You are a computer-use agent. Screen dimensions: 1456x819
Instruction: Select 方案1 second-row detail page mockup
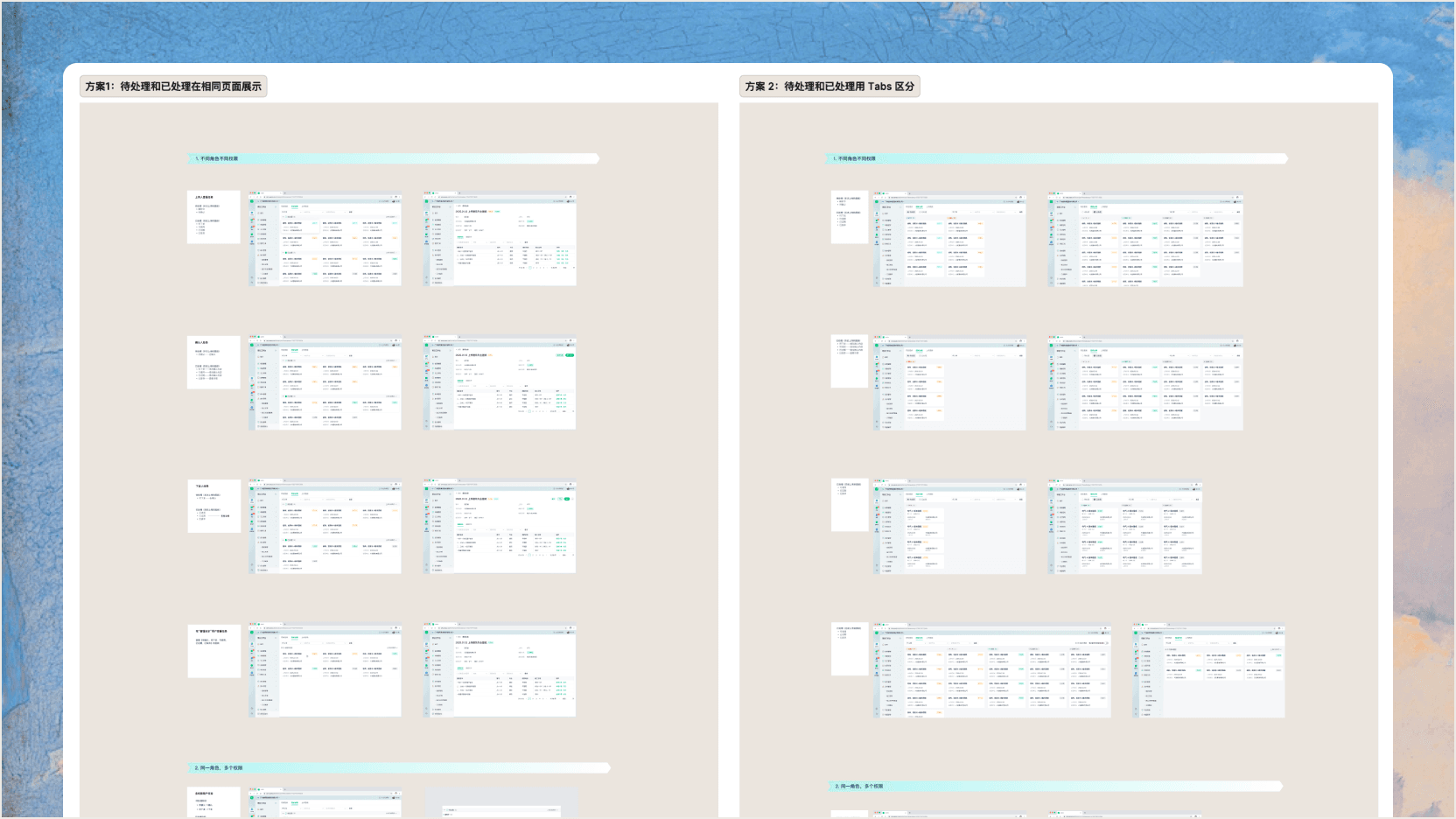[500, 383]
